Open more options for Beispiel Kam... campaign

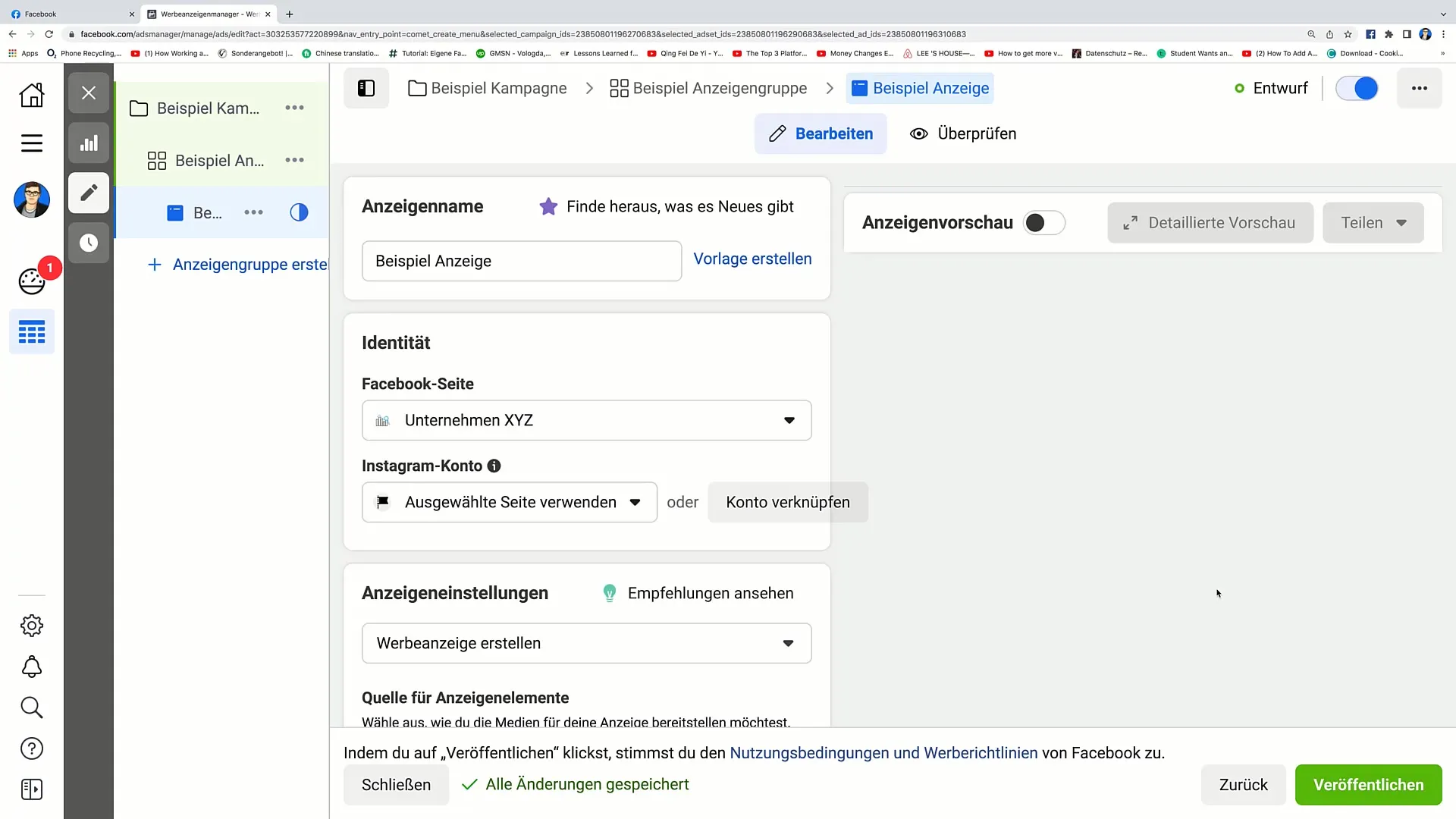(294, 108)
